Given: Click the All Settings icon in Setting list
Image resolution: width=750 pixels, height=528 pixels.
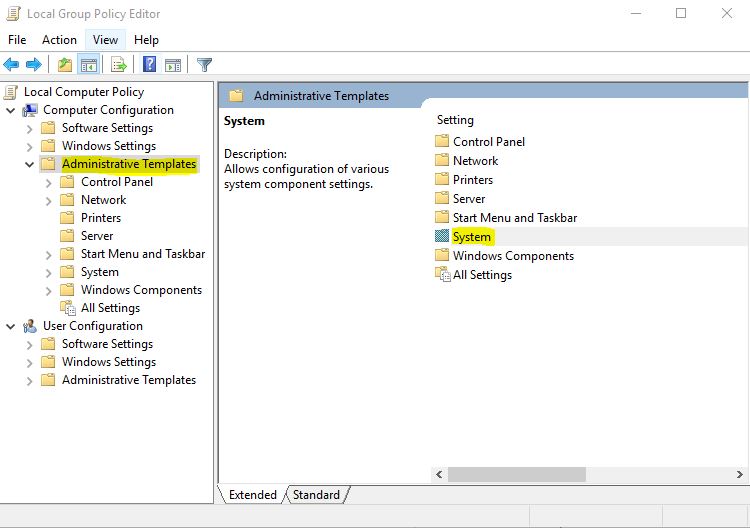Looking at the screenshot, I should pos(442,275).
